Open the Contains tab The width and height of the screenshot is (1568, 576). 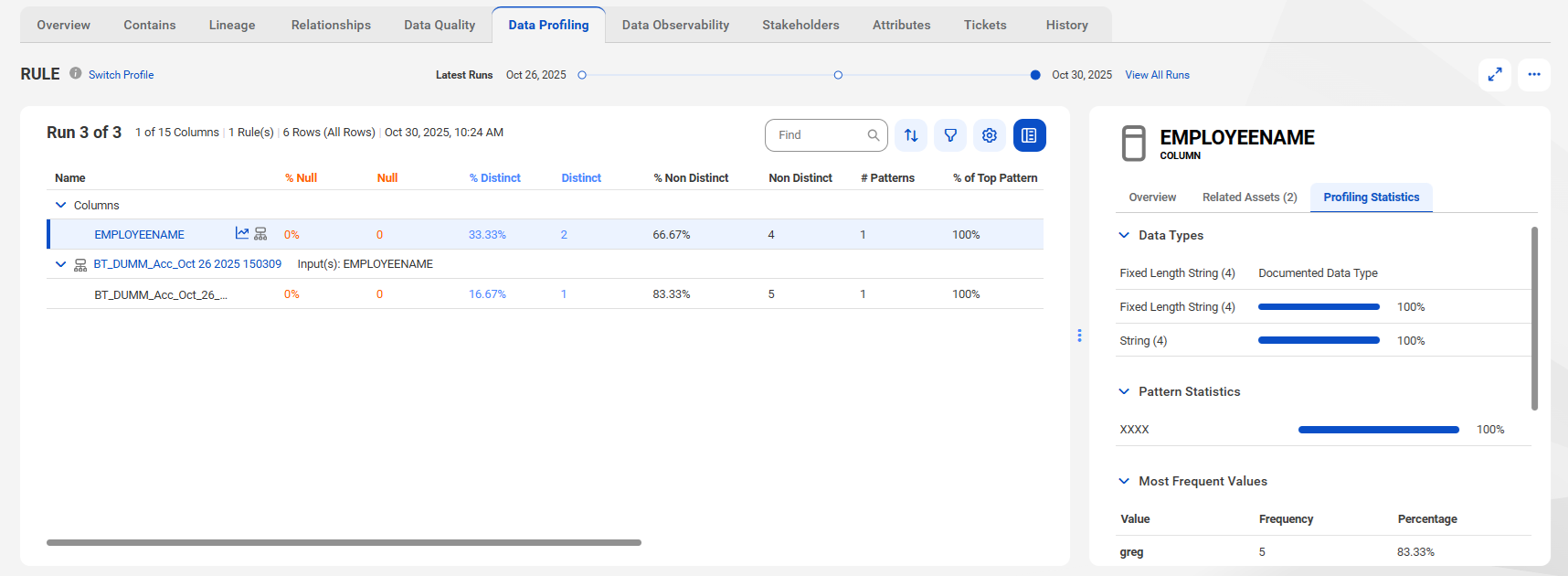(150, 25)
